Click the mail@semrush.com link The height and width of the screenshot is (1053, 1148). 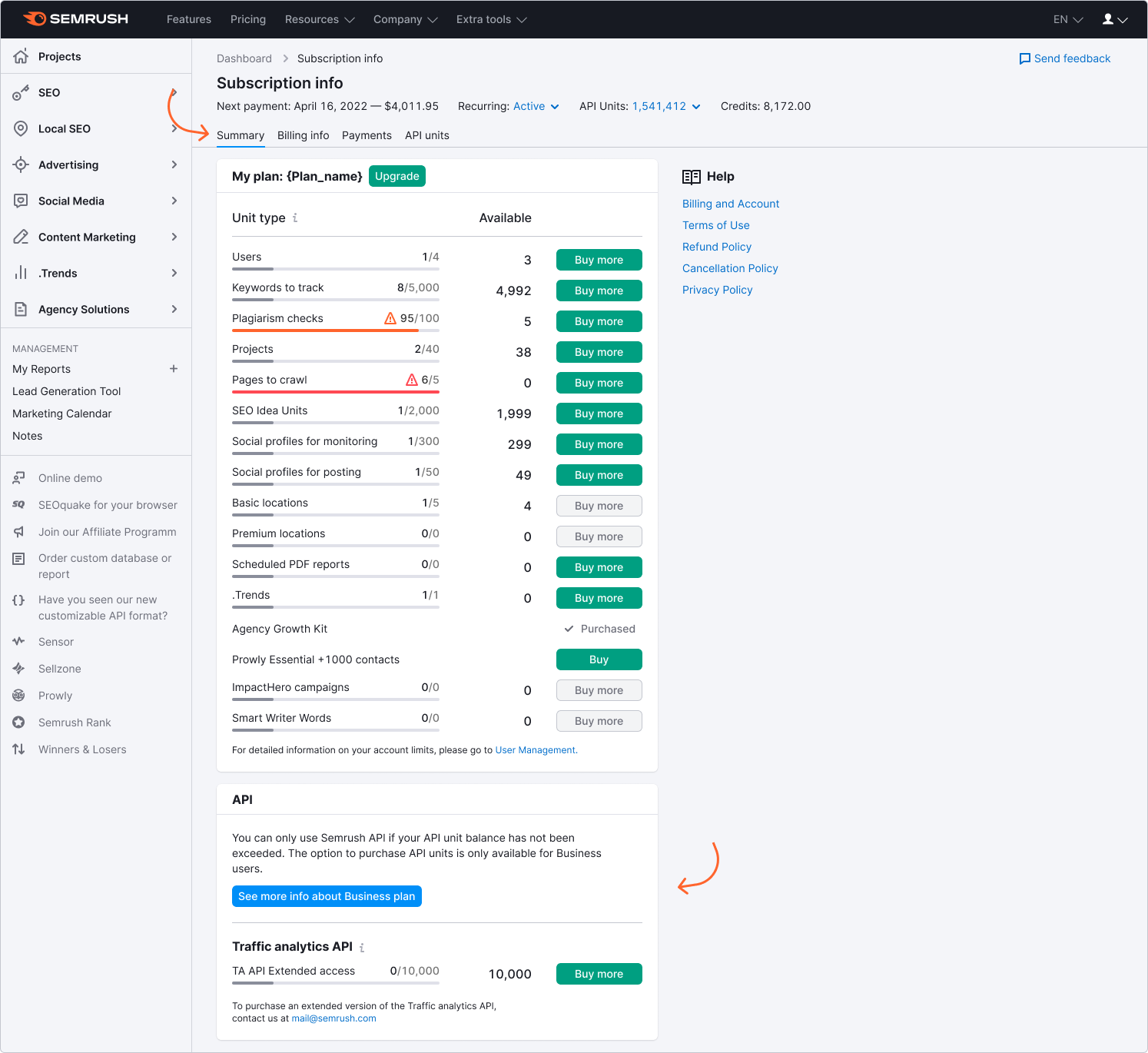(333, 1018)
